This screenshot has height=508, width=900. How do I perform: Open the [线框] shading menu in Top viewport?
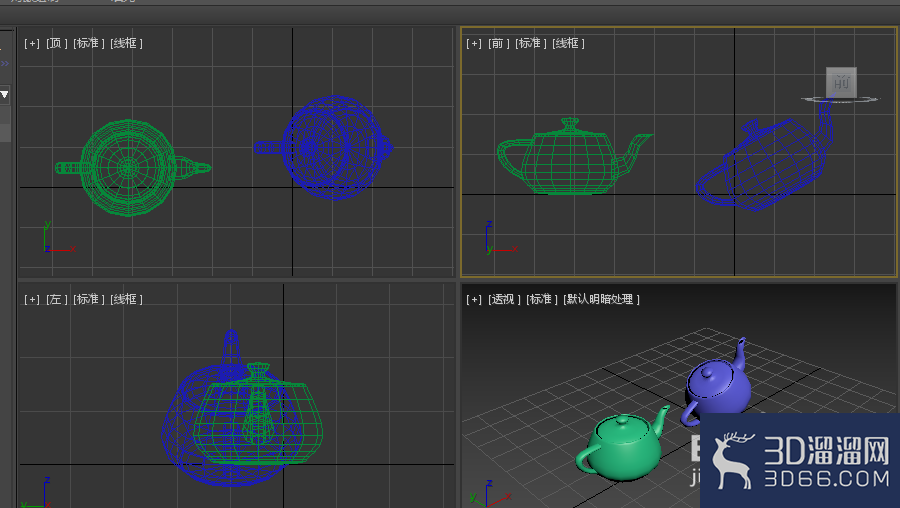[x=127, y=43]
